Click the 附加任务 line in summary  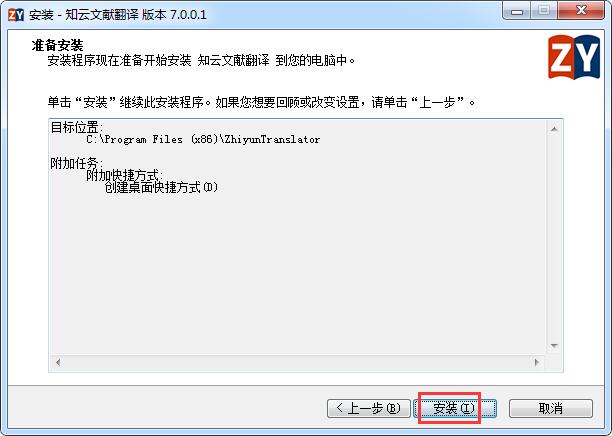(77, 163)
